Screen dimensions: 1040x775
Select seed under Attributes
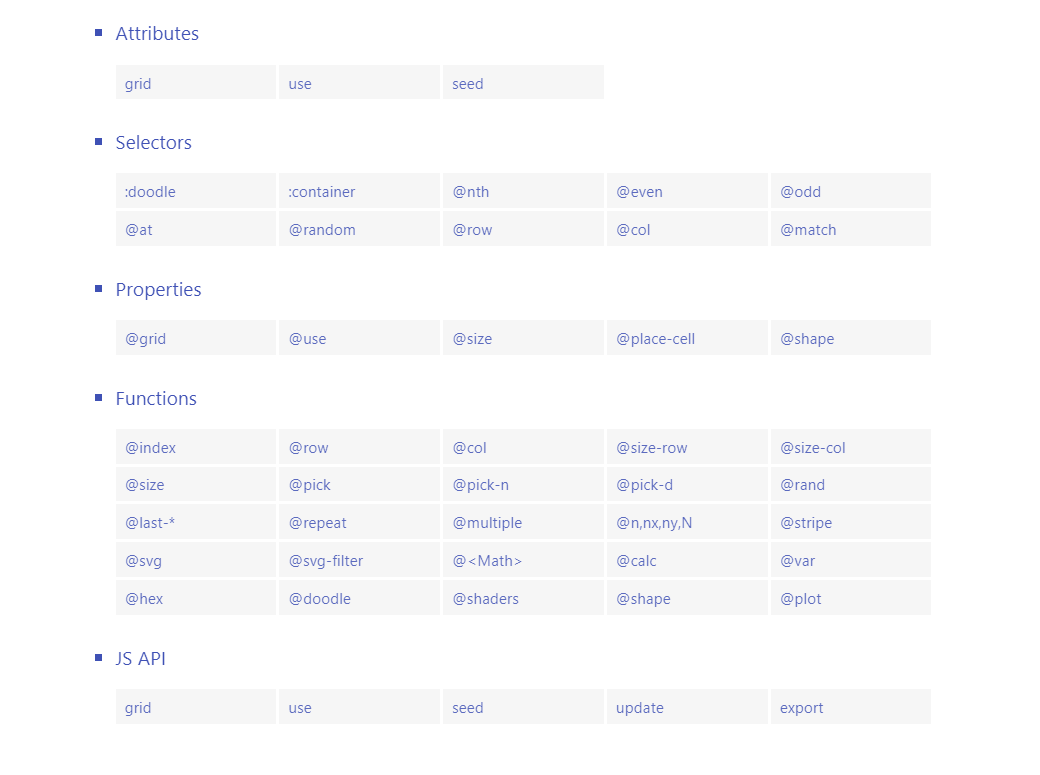(523, 82)
